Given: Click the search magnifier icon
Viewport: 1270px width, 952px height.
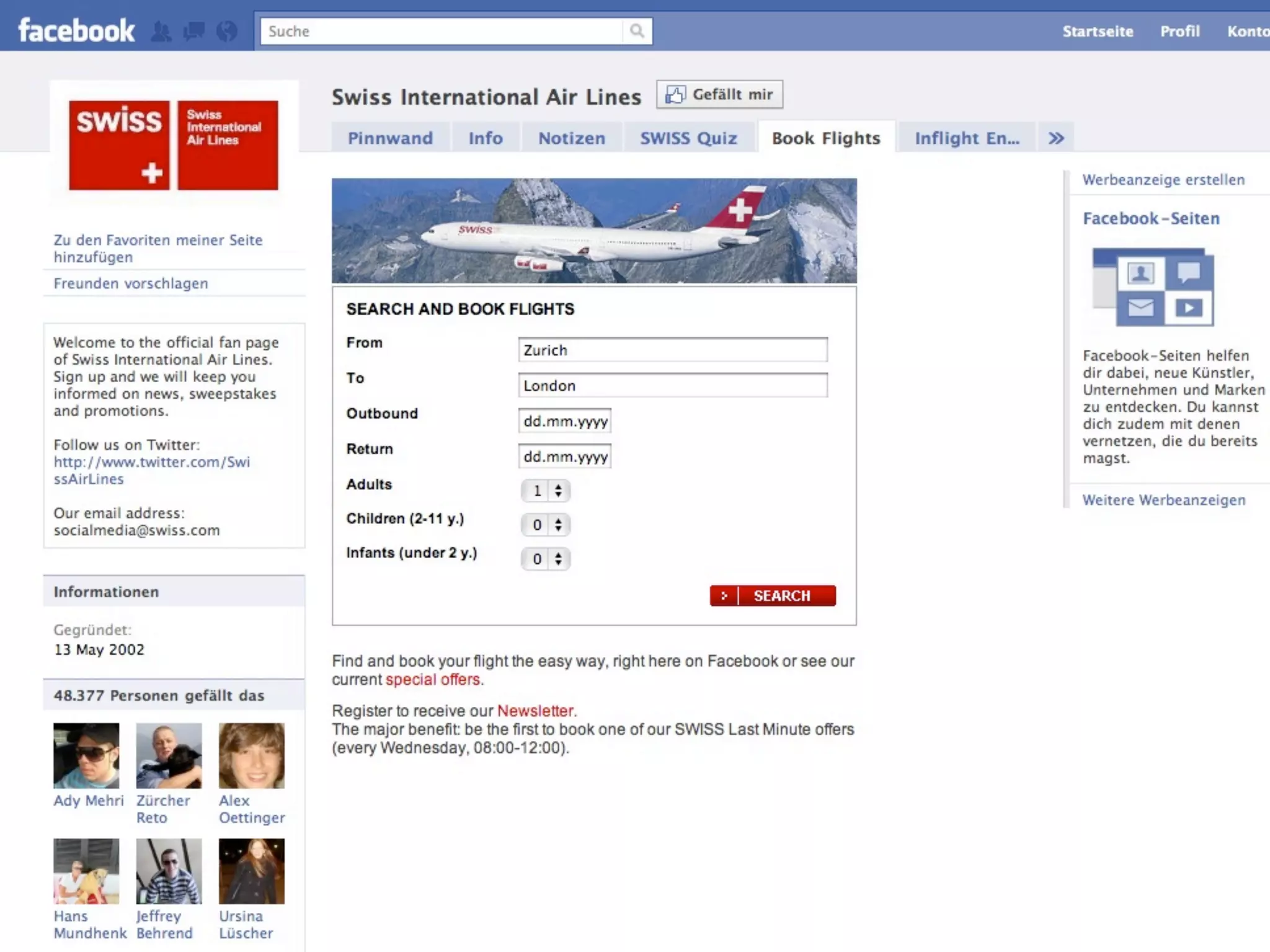Looking at the screenshot, I should tap(637, 31).
